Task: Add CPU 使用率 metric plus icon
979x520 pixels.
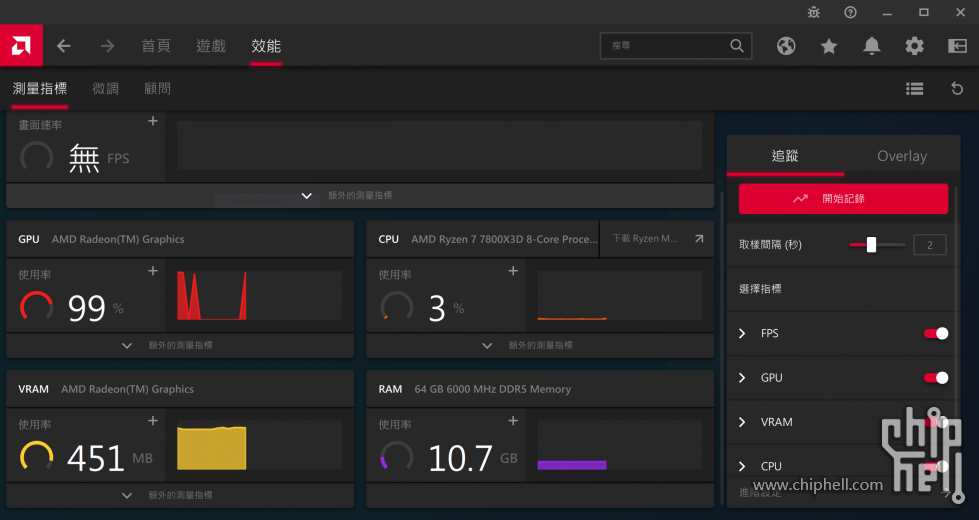Action: pos(513,271)
